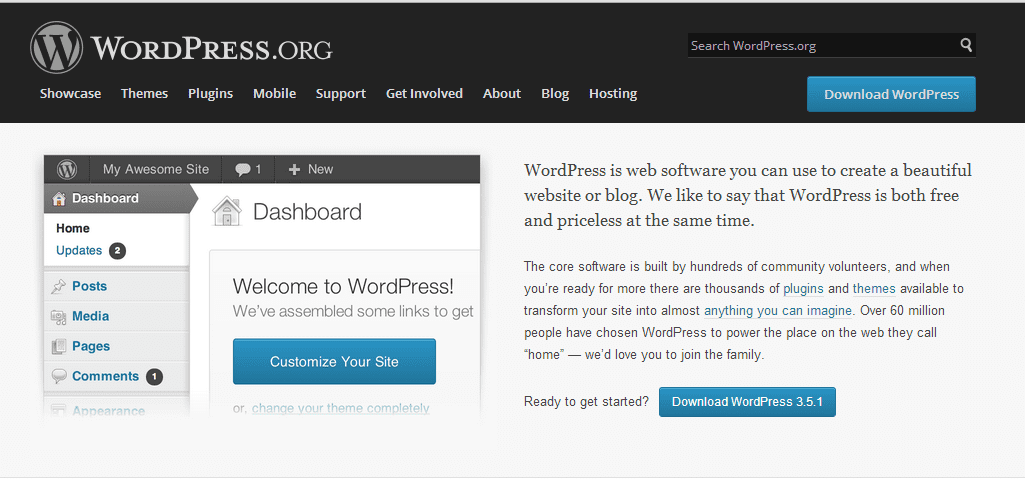Click the Updates count badge
The height and width of the screenshot is (488, 1025).
pos(118,251)
